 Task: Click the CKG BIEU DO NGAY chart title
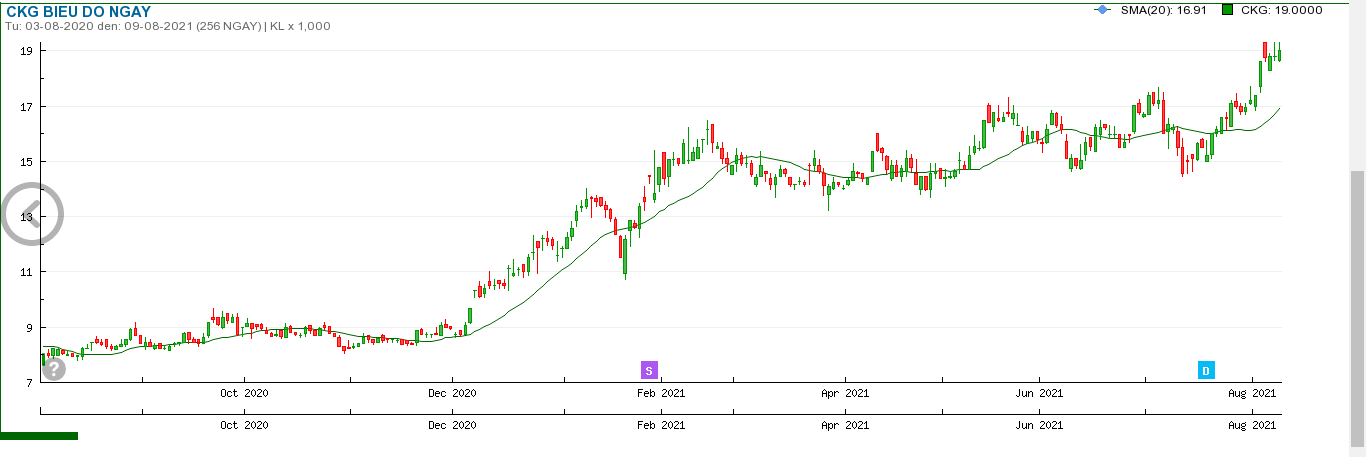tap(79, 11)
